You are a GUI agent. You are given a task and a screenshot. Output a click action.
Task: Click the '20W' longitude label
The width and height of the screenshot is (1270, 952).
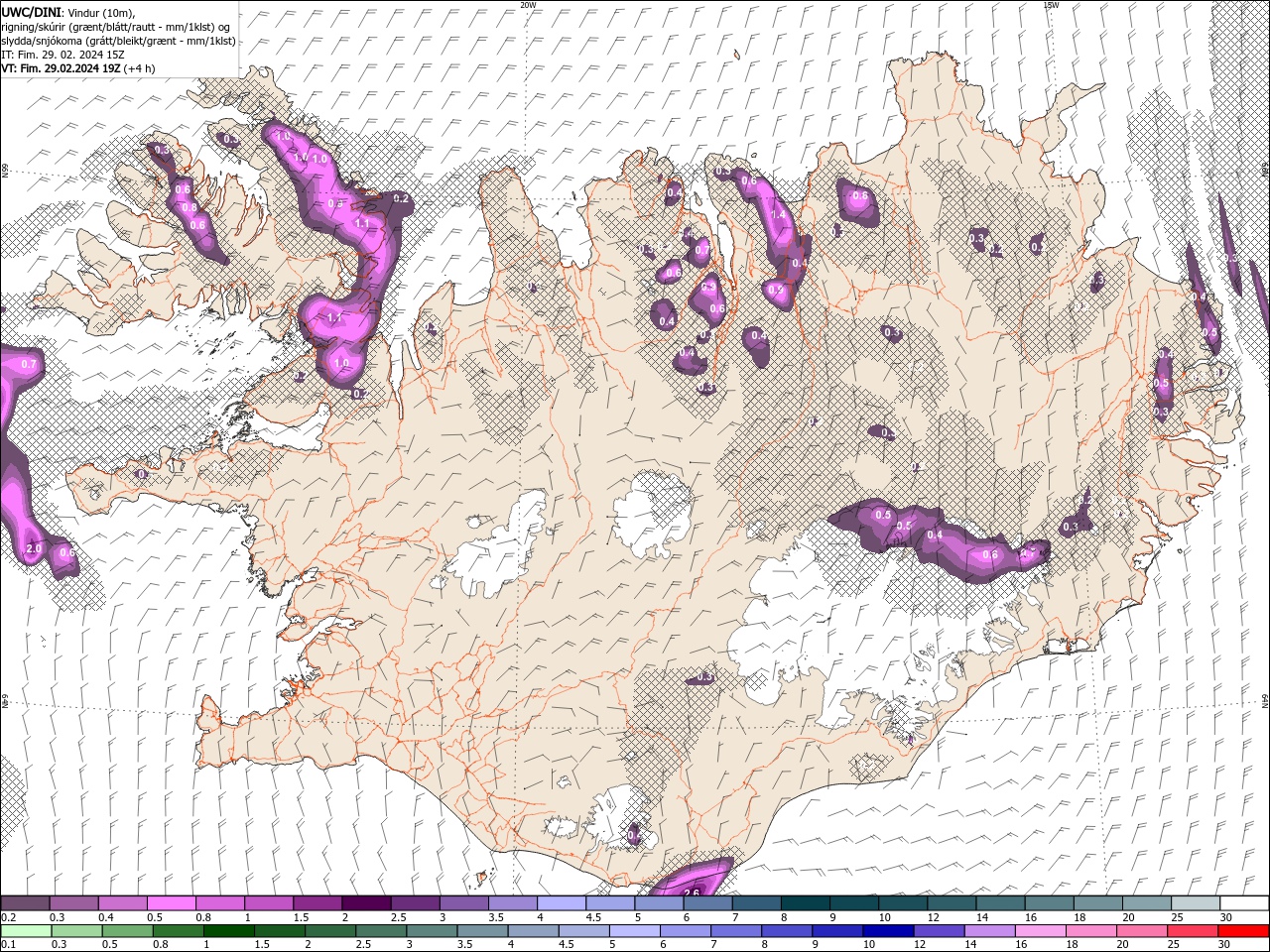(528, 5)
